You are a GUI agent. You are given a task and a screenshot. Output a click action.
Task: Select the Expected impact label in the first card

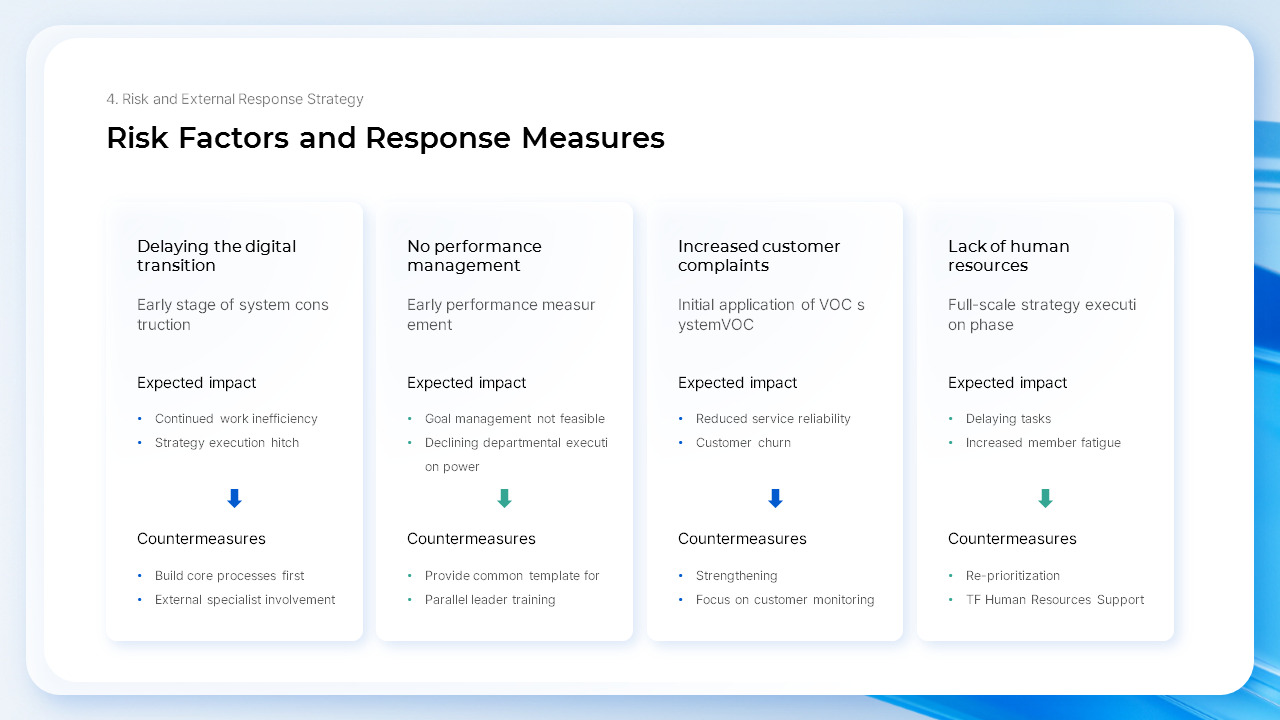click(196, 383)
